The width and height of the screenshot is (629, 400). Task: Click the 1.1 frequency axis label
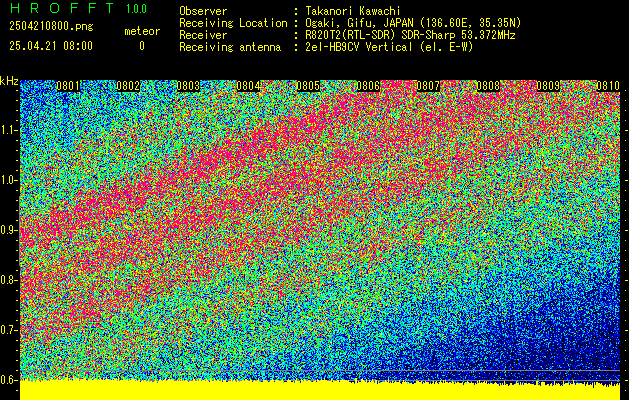(9, 130)
